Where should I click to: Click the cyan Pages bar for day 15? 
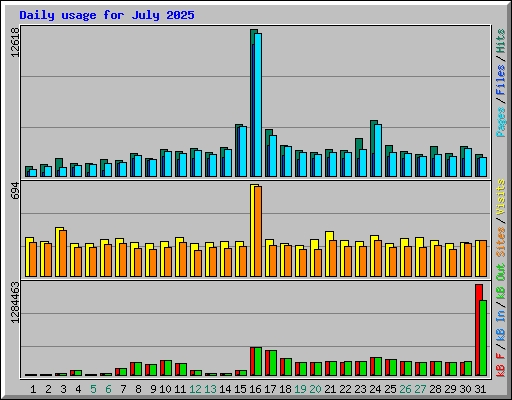click(243, 152)
